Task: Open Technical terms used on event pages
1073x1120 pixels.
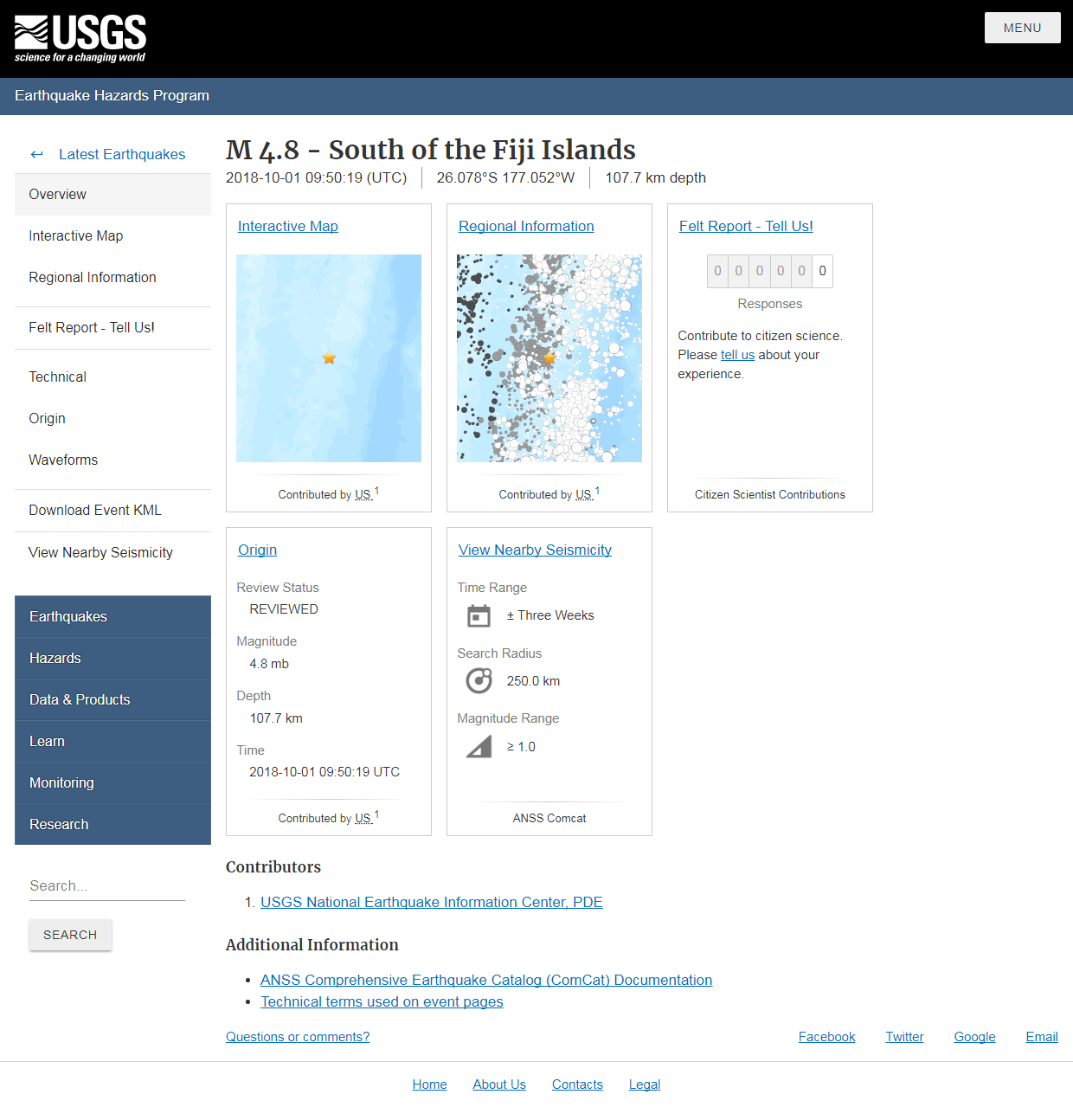Action: pos(382,1001)
